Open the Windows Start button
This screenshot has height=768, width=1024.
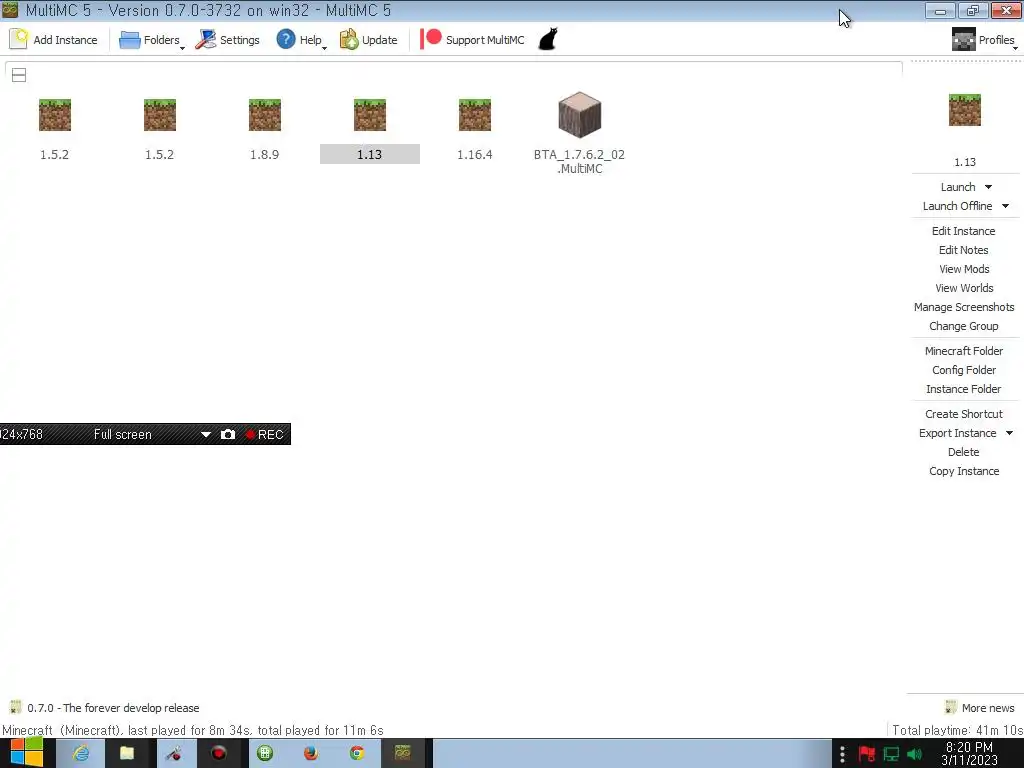(x=27, y=753)
